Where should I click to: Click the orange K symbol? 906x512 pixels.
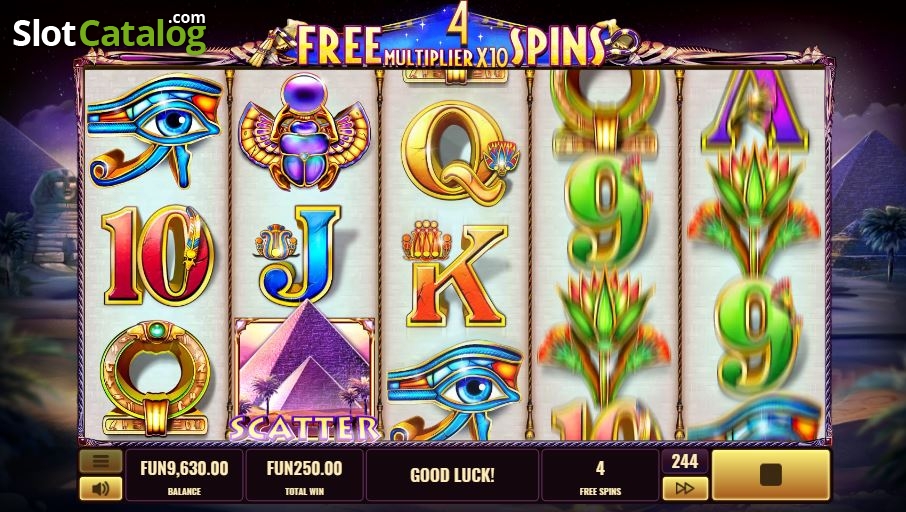pyautogui.click(x=455, y=273)
